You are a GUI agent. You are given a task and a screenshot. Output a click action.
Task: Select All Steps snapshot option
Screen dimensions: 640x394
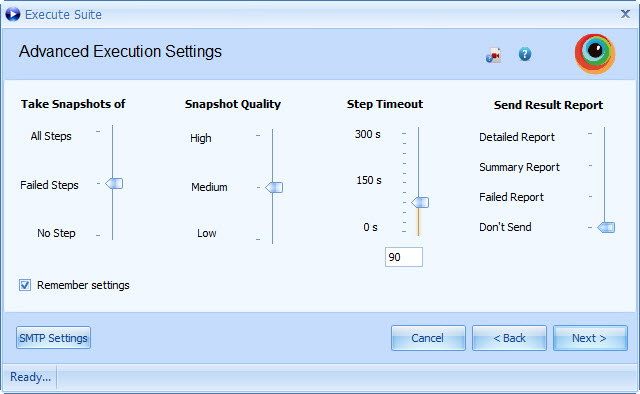click(x=51, y=136)
